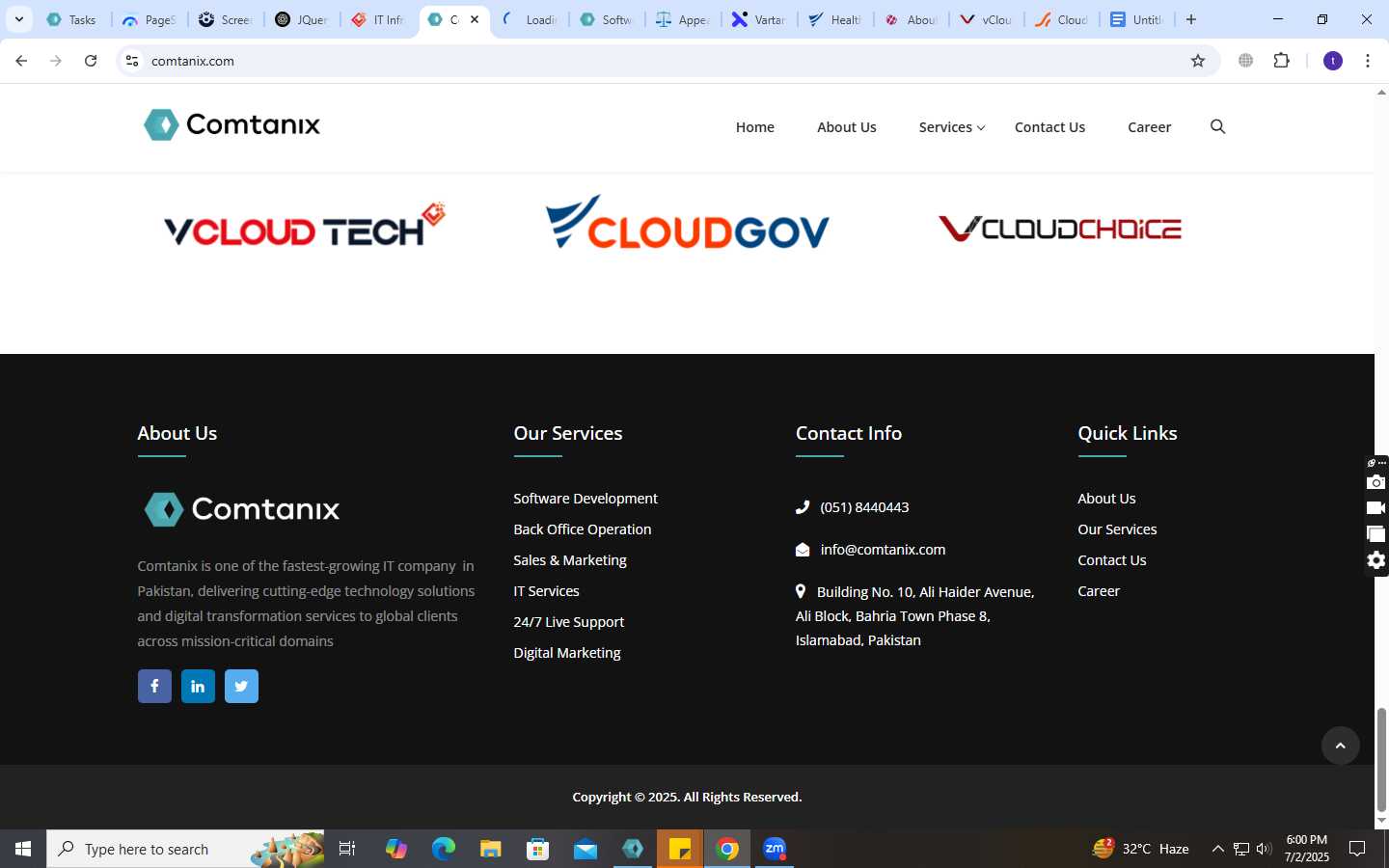Click the camera capture icon on side panel
This screenshot has width=1389, height=868.
[1375, 482]
